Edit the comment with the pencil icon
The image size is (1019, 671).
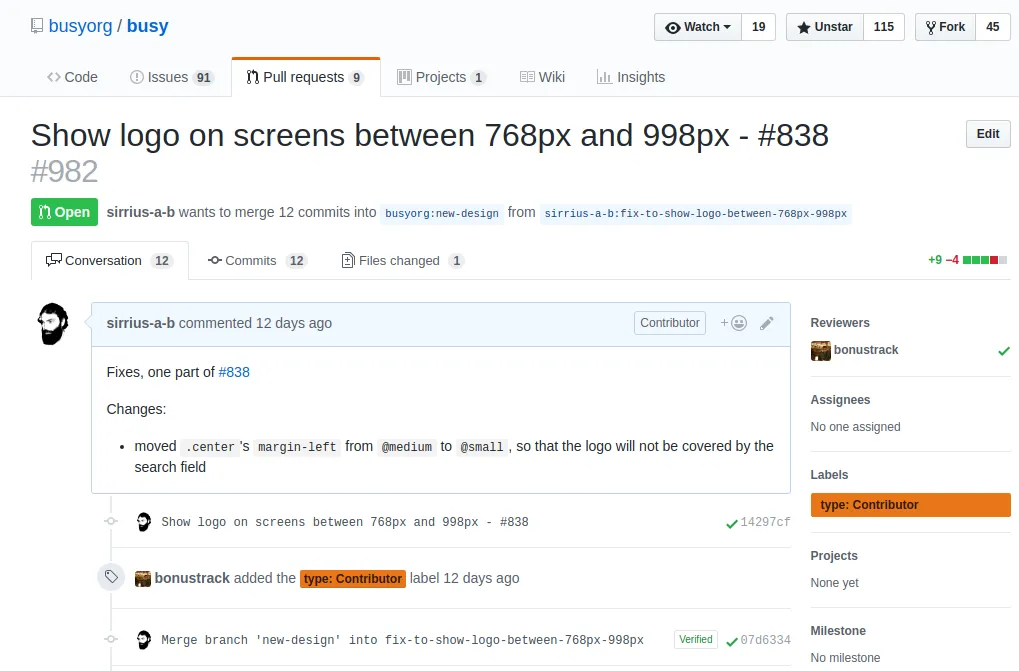(767, 323)
